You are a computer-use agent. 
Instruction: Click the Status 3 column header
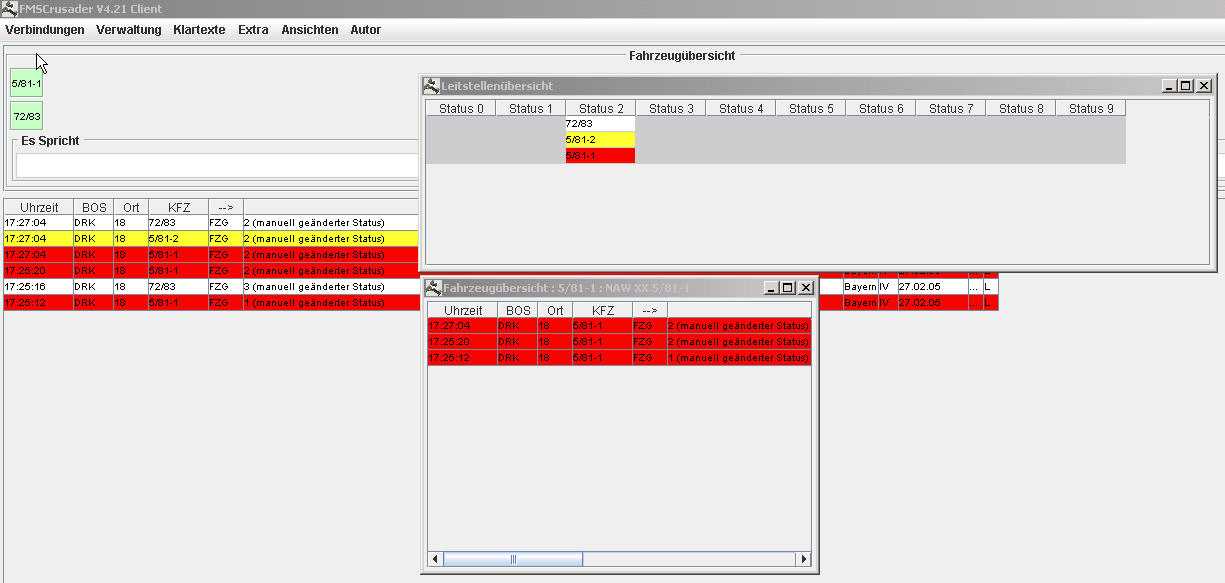(670, 109)
